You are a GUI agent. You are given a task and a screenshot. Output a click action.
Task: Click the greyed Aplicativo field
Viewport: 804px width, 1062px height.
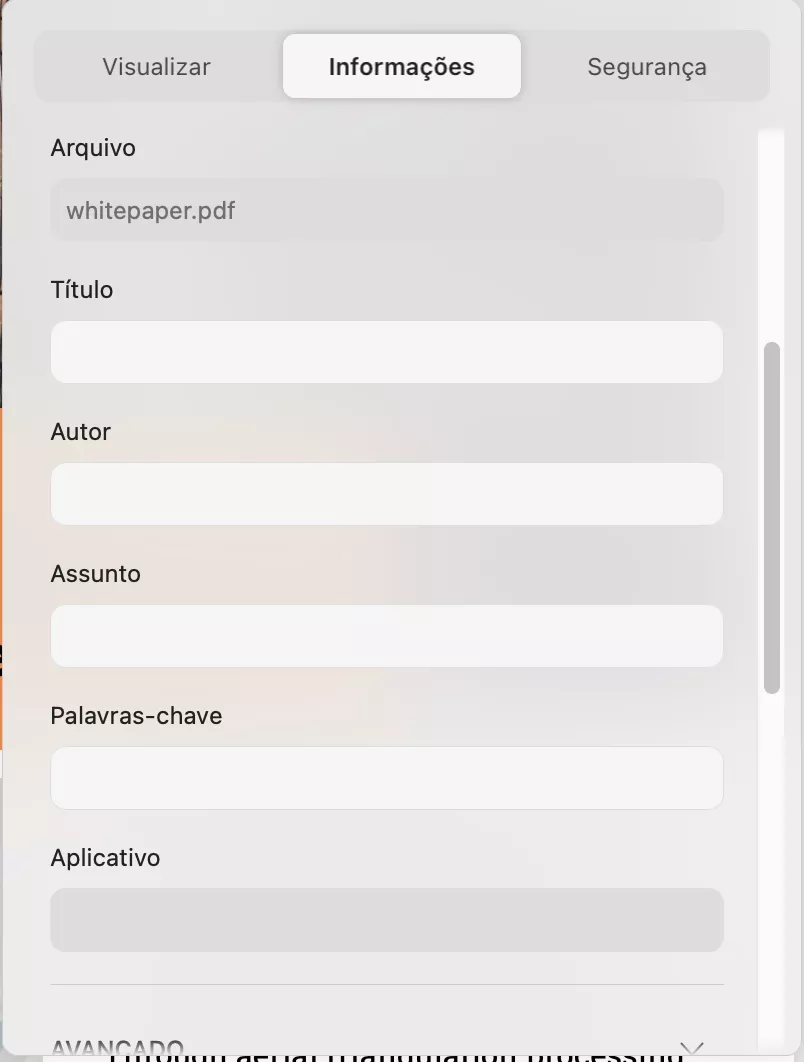point(386,920)
